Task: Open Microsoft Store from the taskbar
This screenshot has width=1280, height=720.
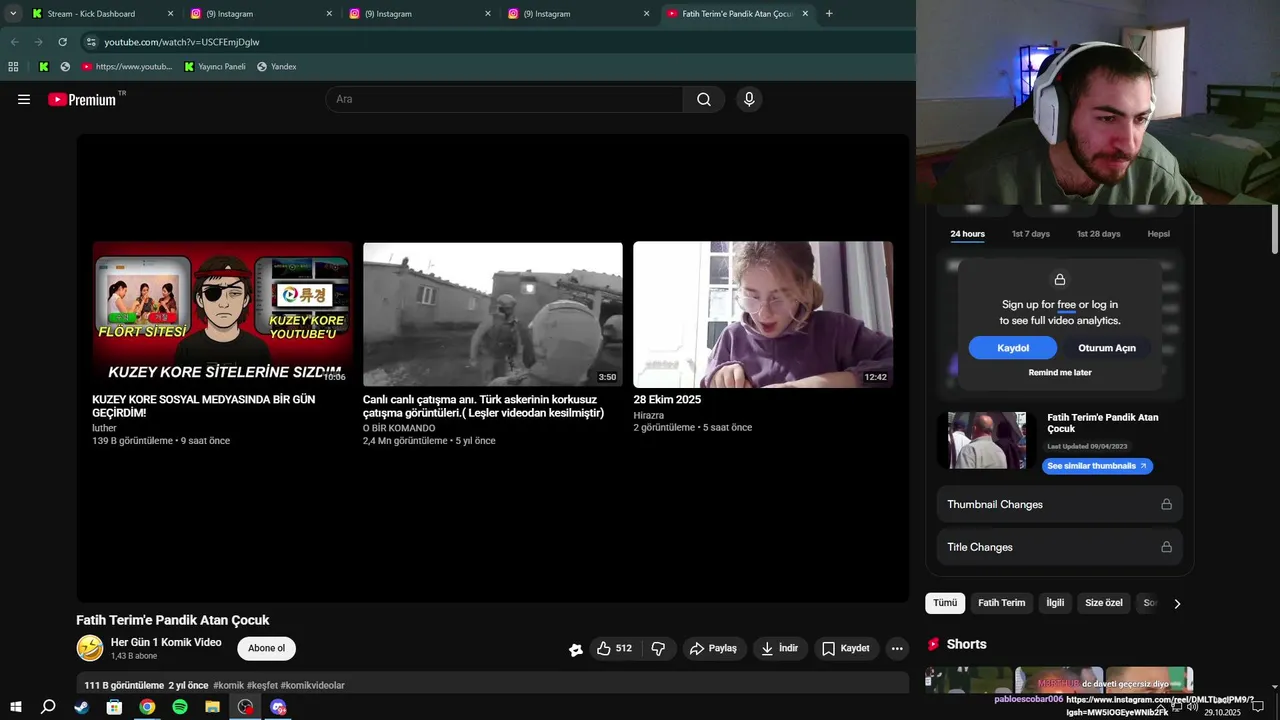Action: [x=114, y=707]
